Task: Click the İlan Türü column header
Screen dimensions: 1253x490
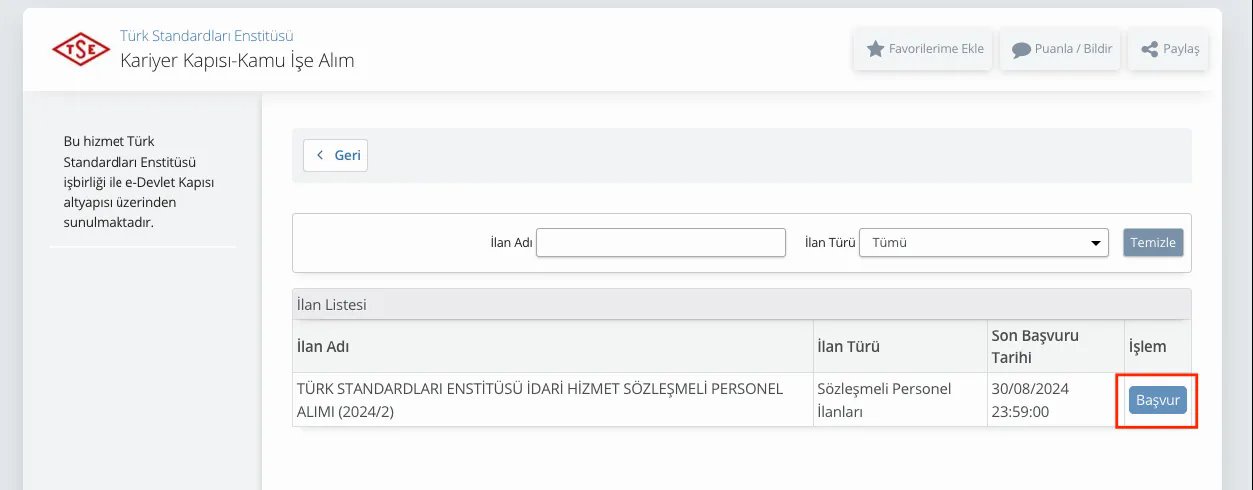Action: 848,347
